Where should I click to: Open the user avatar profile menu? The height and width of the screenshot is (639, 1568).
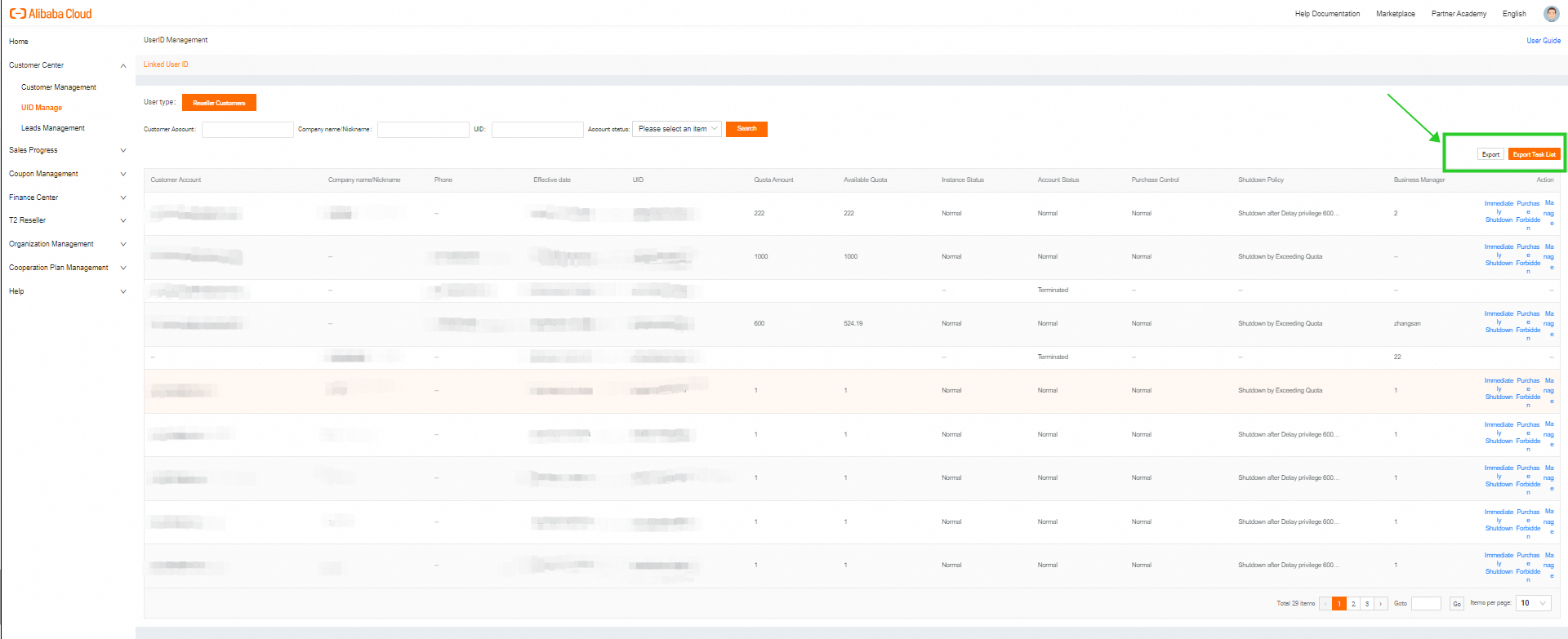point(1551,13)
